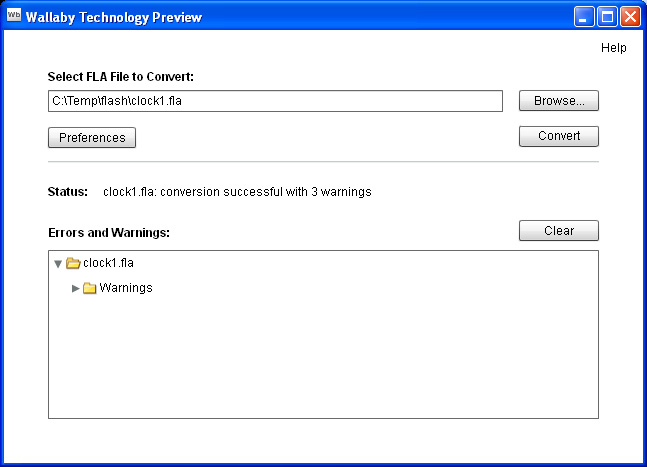Click the Warnings folder icon
The width and height of the screenshot is (647, 467).
coord(90,288)
